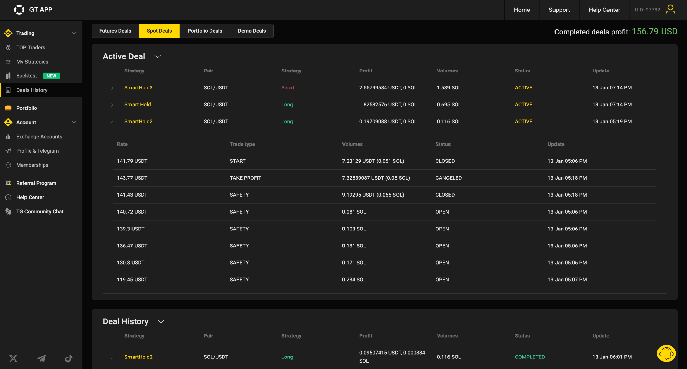The image size is (687, 369).
Task: Click the 143.77 USDT rate cell
Action: pyautogui.click(x=132, y=178)
